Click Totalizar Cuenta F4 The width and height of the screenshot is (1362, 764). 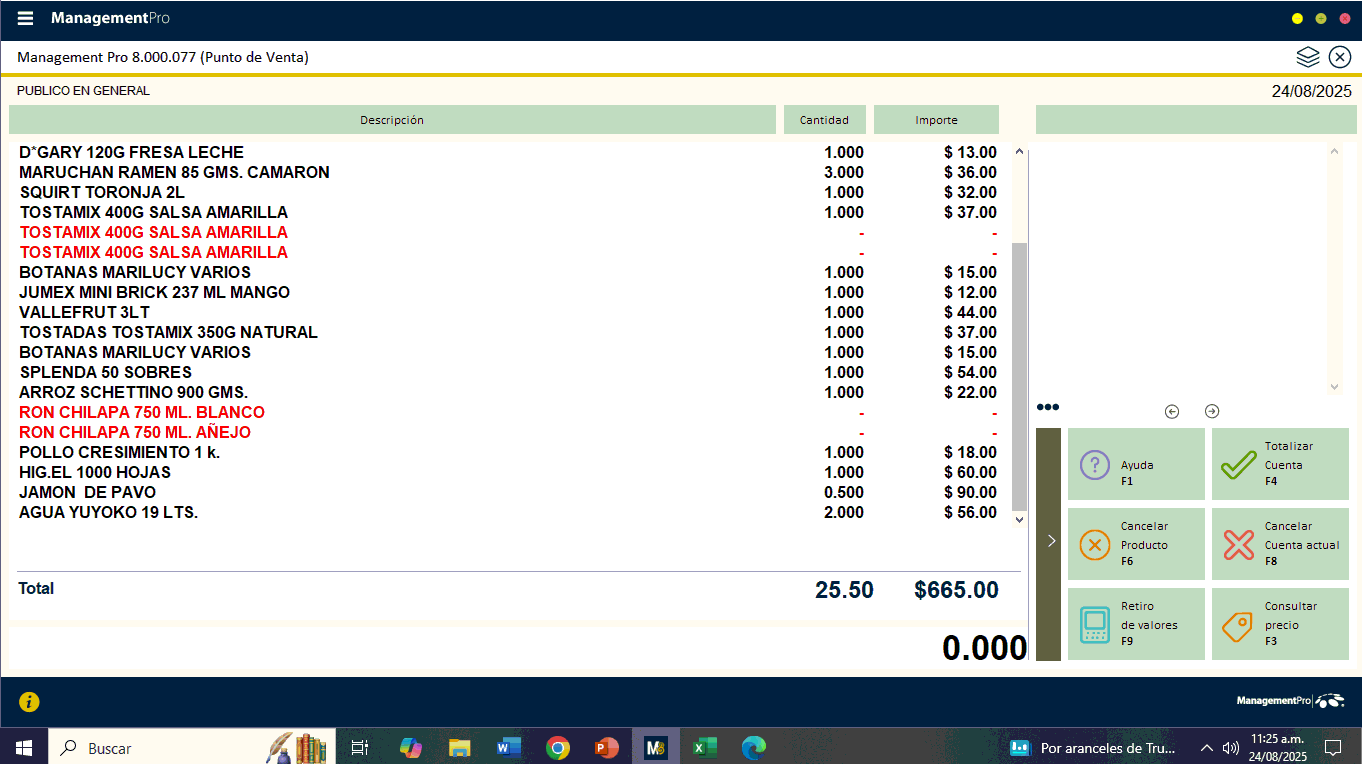tap(1280, 464)
